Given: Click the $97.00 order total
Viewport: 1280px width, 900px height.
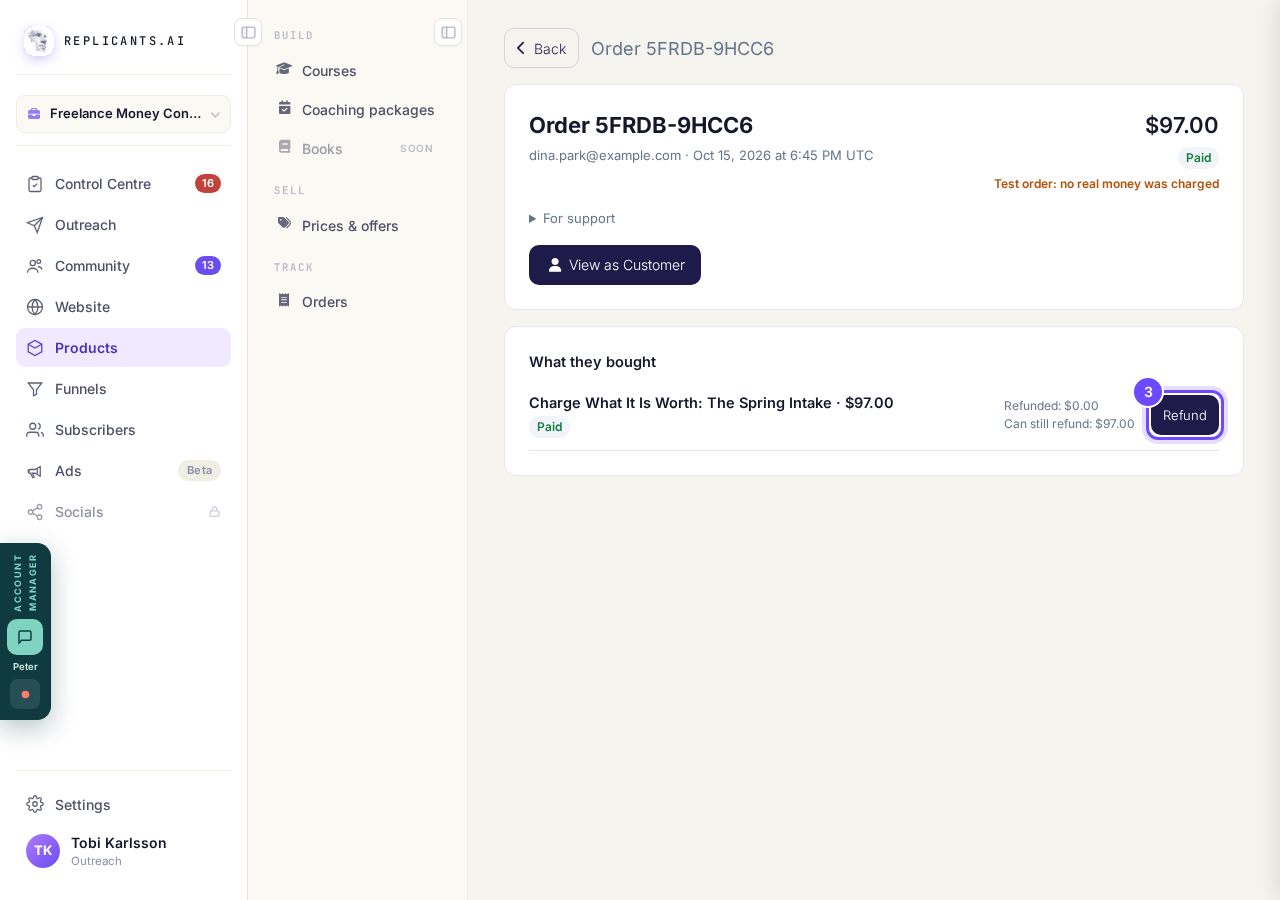Looking at the screenshot, I should [1182, 125].
